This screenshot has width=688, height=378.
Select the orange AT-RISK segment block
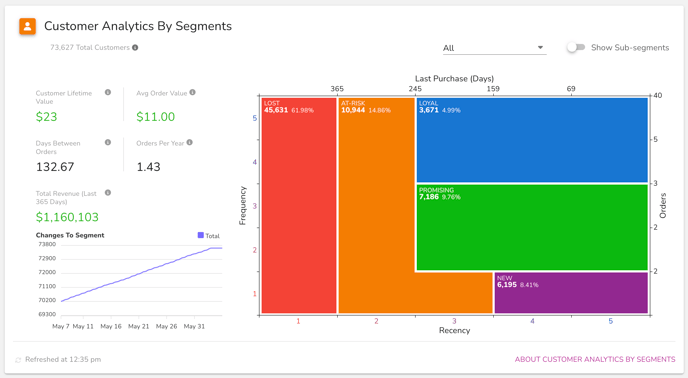[376, 205]
